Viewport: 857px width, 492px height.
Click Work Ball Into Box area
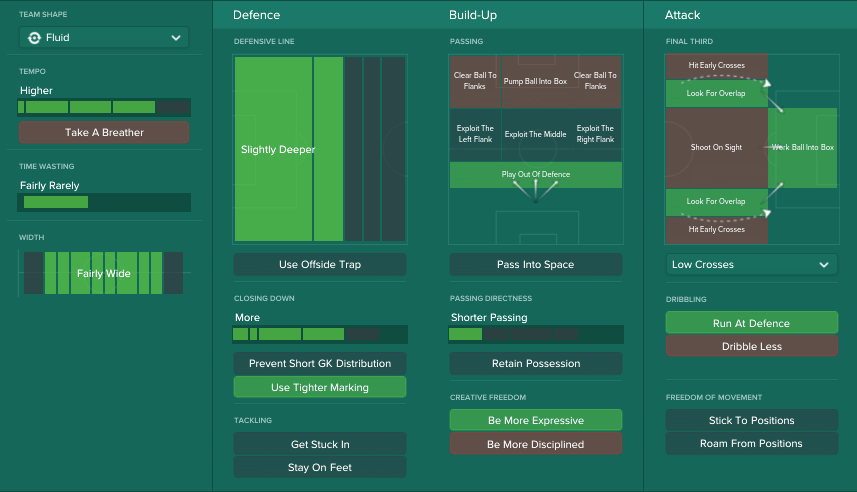802,148
